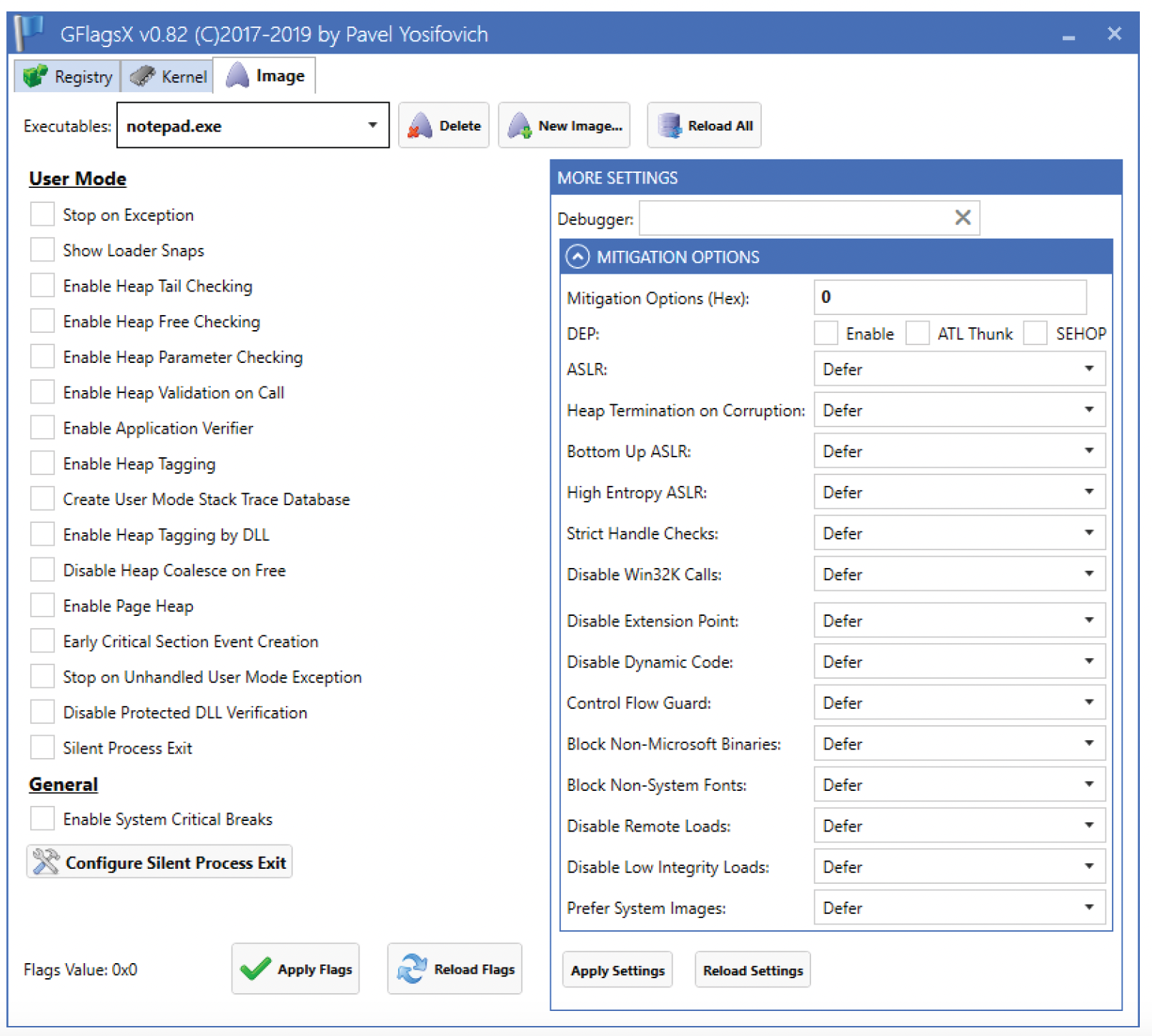Check Enable System Critical Breaks
This screenshot has height=1036, width=1152.
coord(42,818)
